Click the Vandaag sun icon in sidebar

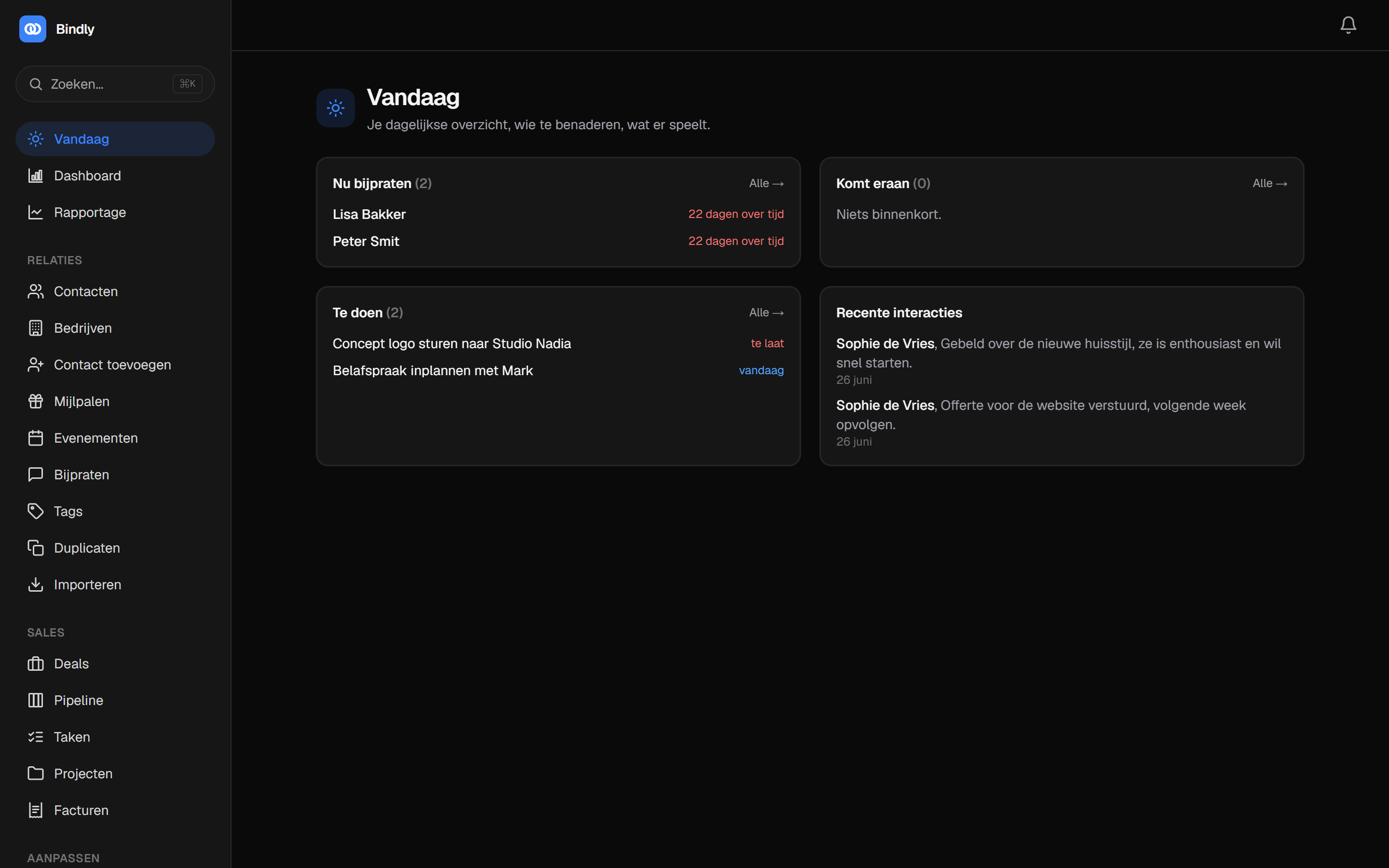pyautogui.click(x=36, y=139)
